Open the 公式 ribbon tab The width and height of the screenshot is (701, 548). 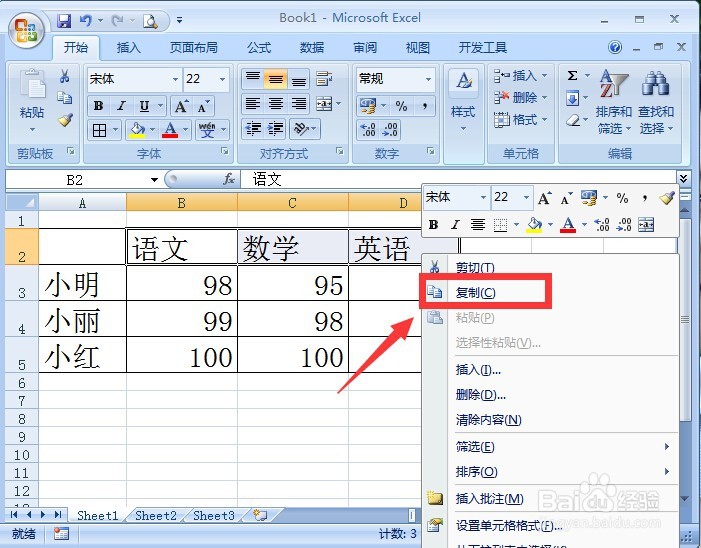[259, 47]
